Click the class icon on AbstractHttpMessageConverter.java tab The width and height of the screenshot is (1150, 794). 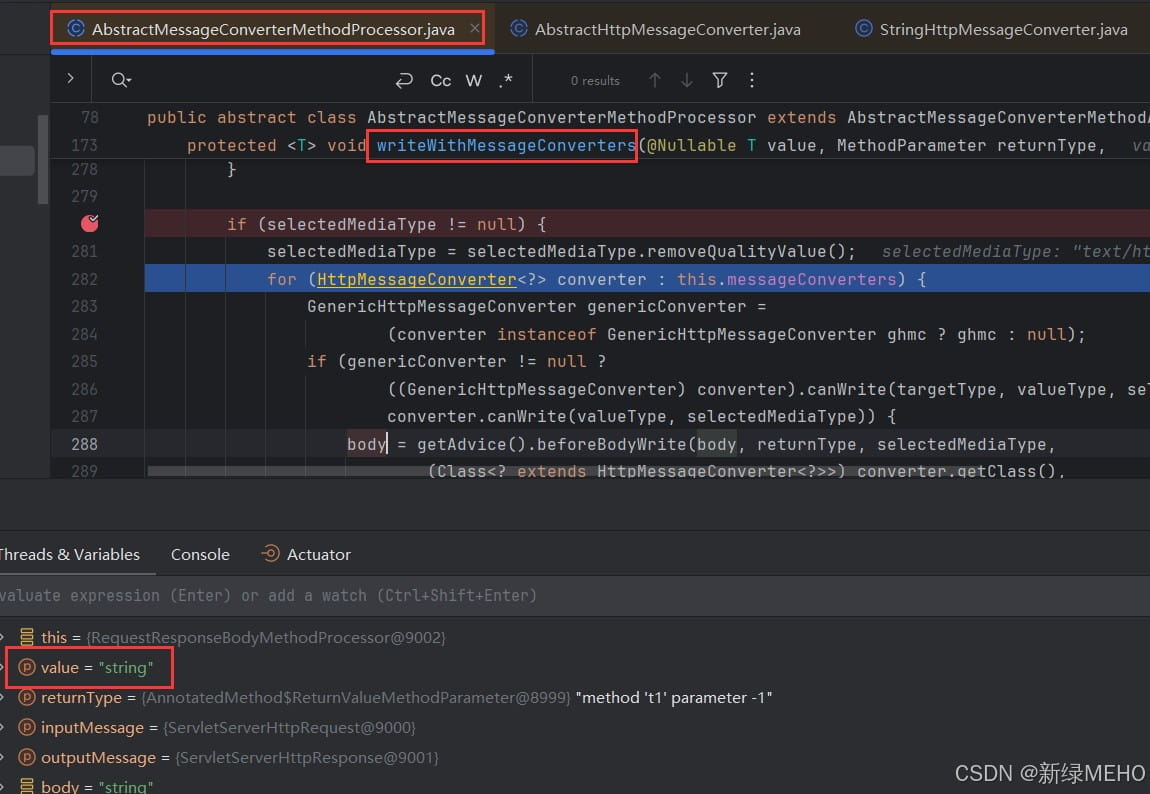click(x=519, y=29)
